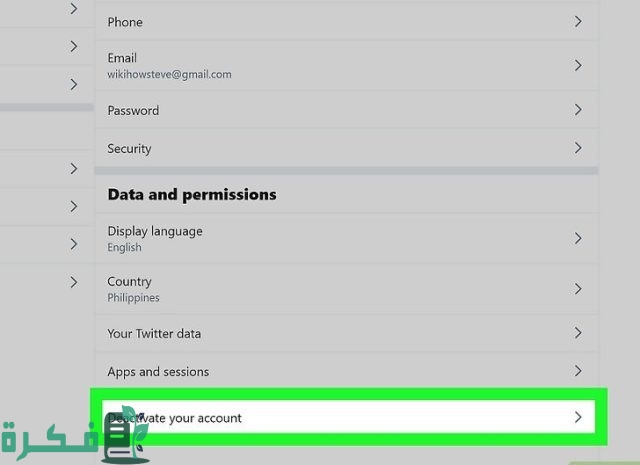Click the arrow beside the Email row
The height and width of the screenshot is (465, 640).
(x=578, y=65)
